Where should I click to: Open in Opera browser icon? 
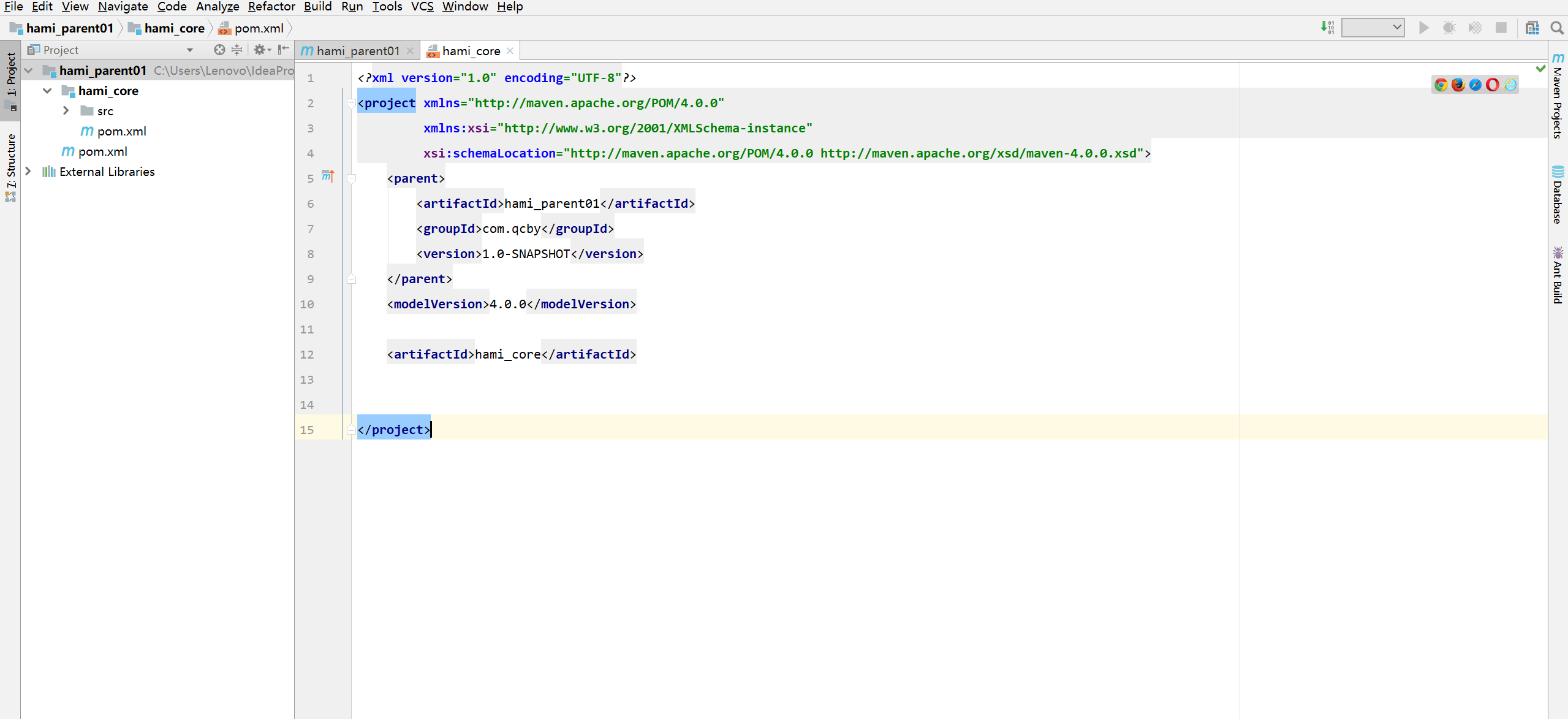[x=1493, y=85]
